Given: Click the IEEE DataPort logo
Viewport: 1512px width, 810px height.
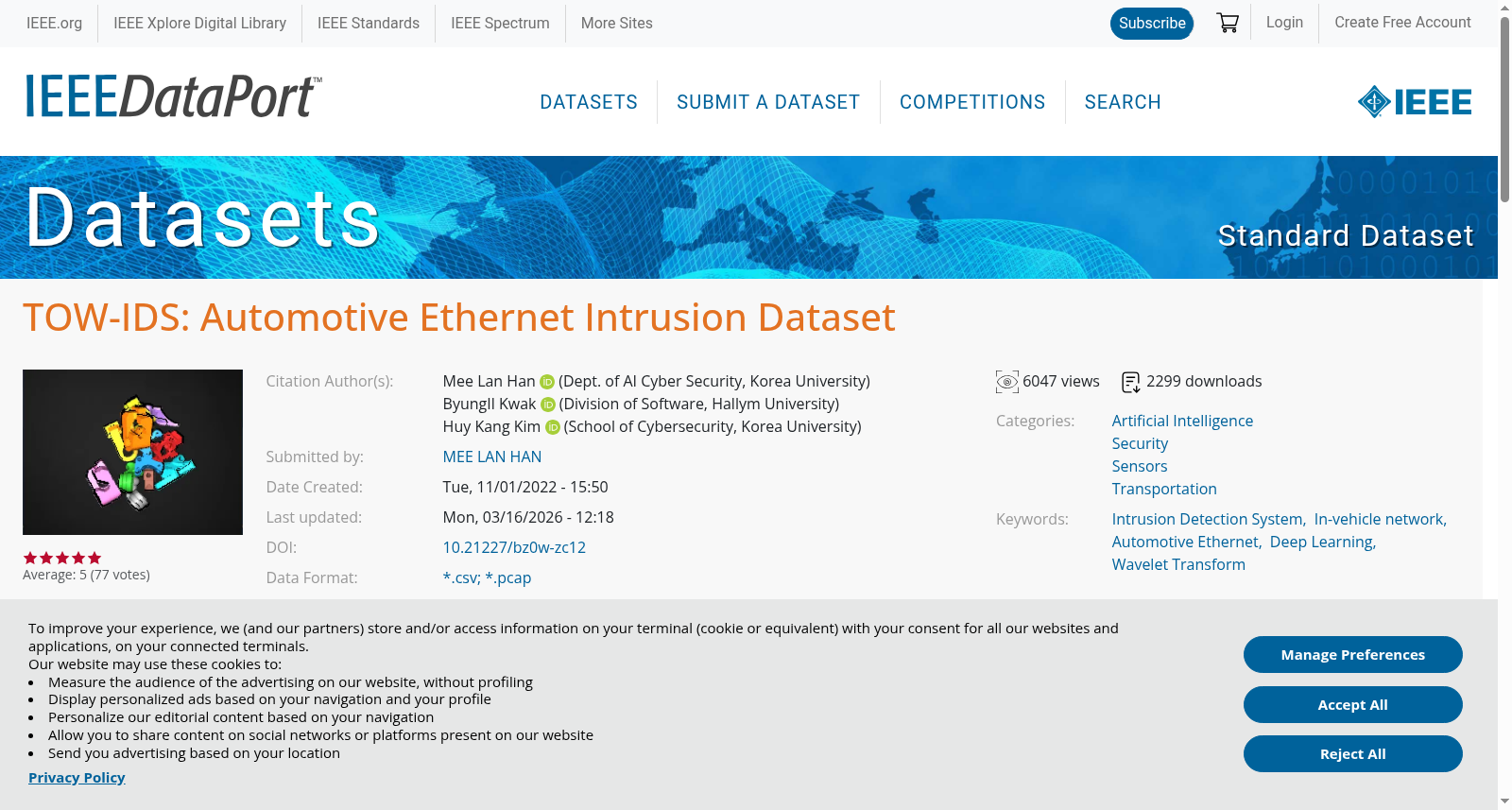Looking at the screenshot, I should coord(173,96).
